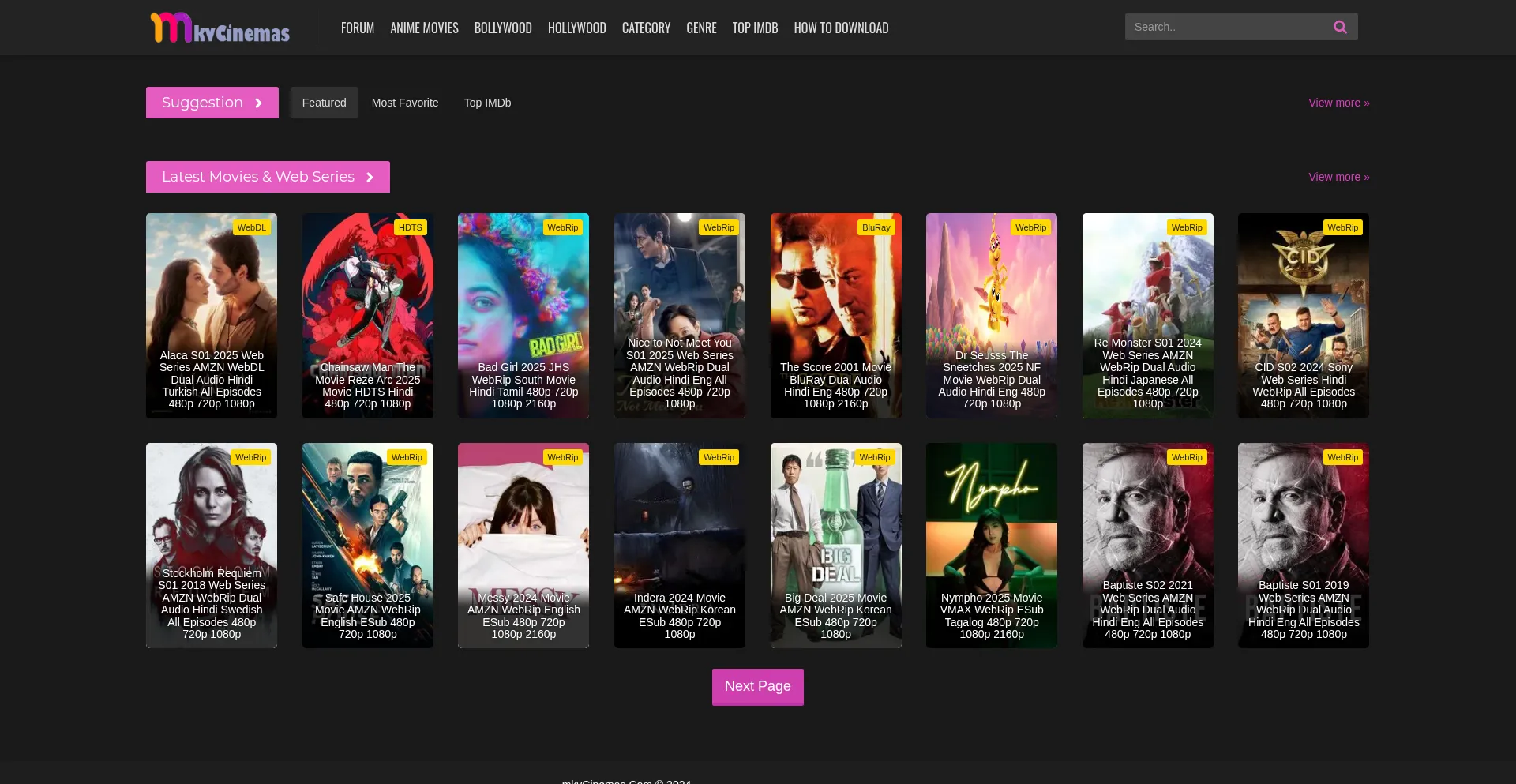
Task: Open the CID S02 2024 web series poster
Action: (x=1303, y=315)
